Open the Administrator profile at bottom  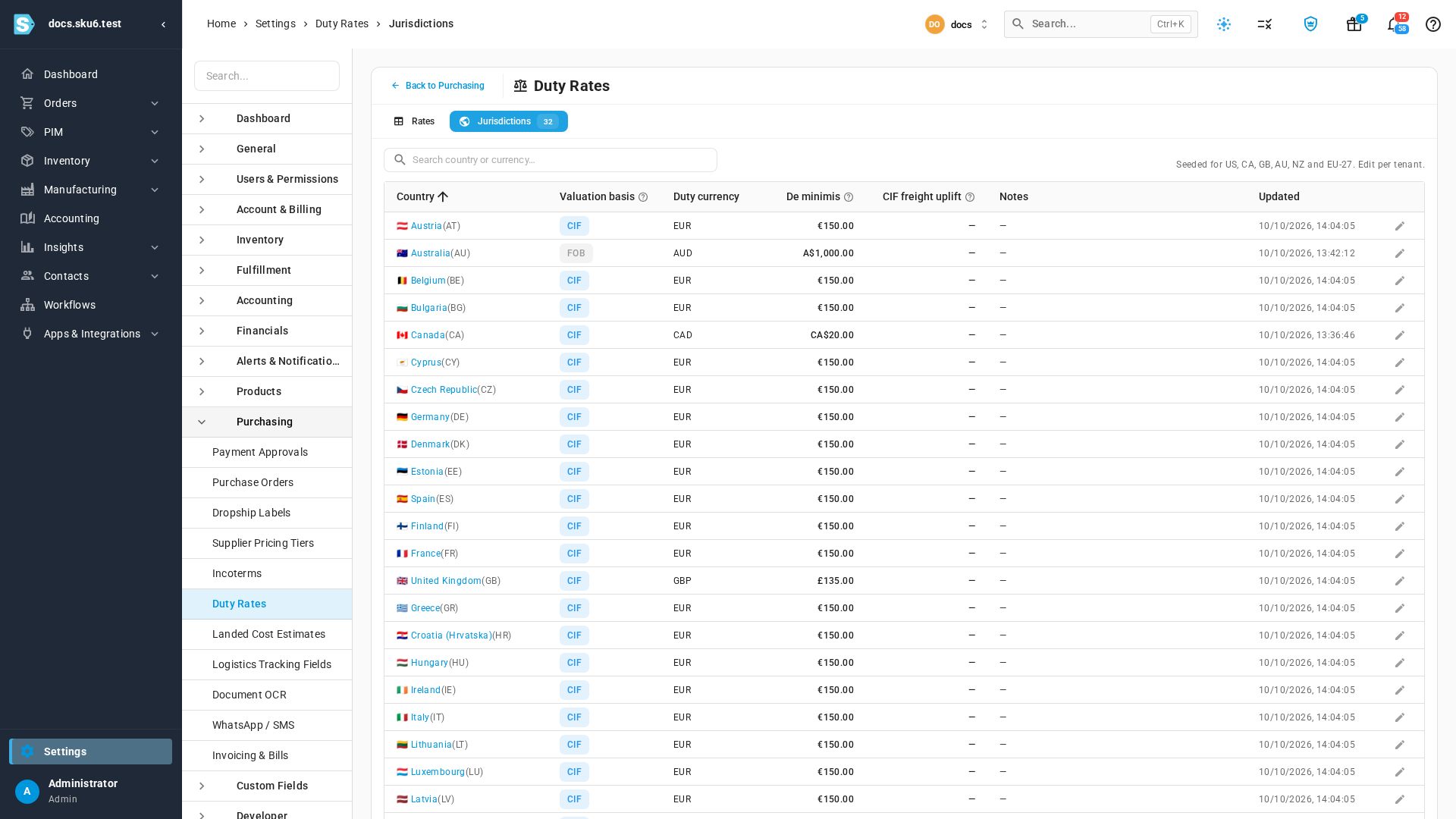[91, 791]
